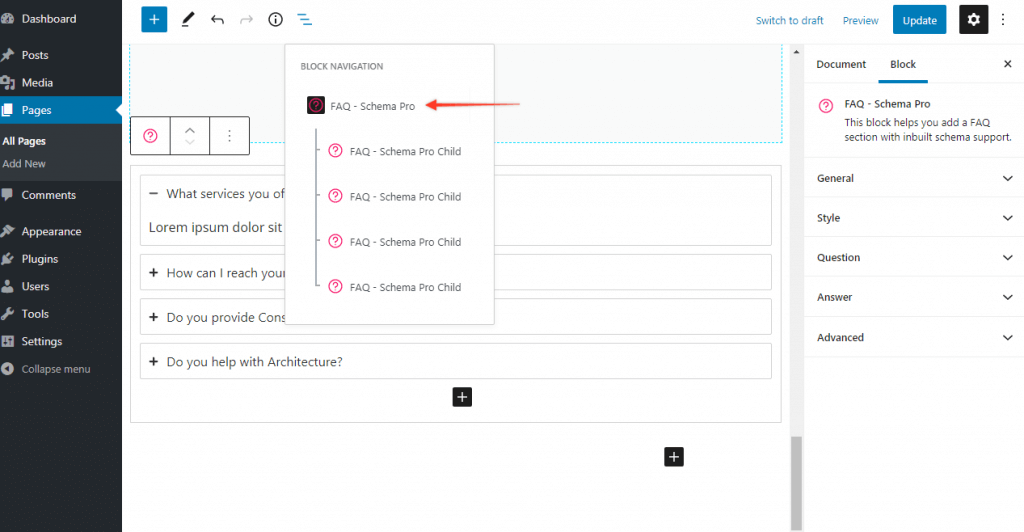This screenshot has height=532, width=1024.
Task: Open the Settings gear icon
Action: point(973,20)
